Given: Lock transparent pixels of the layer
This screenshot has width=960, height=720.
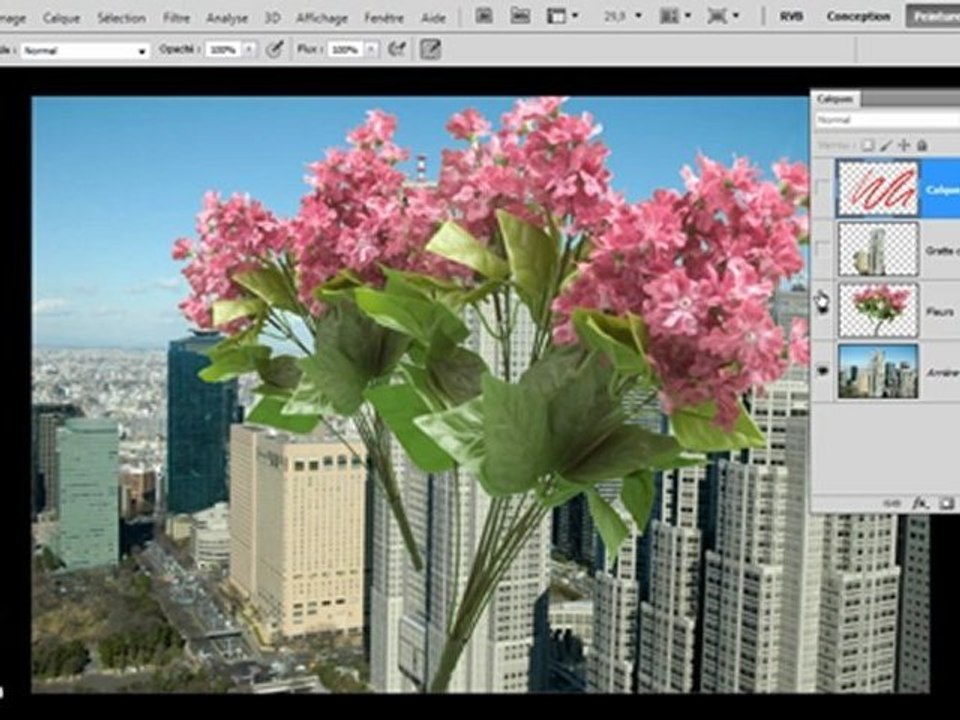Looking at the screenshot, I should coord(868,146).
